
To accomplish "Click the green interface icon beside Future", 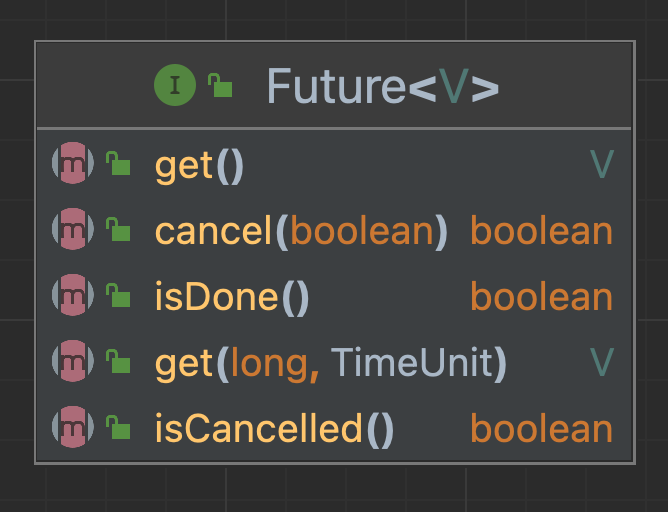I will (x=175, y=85).
